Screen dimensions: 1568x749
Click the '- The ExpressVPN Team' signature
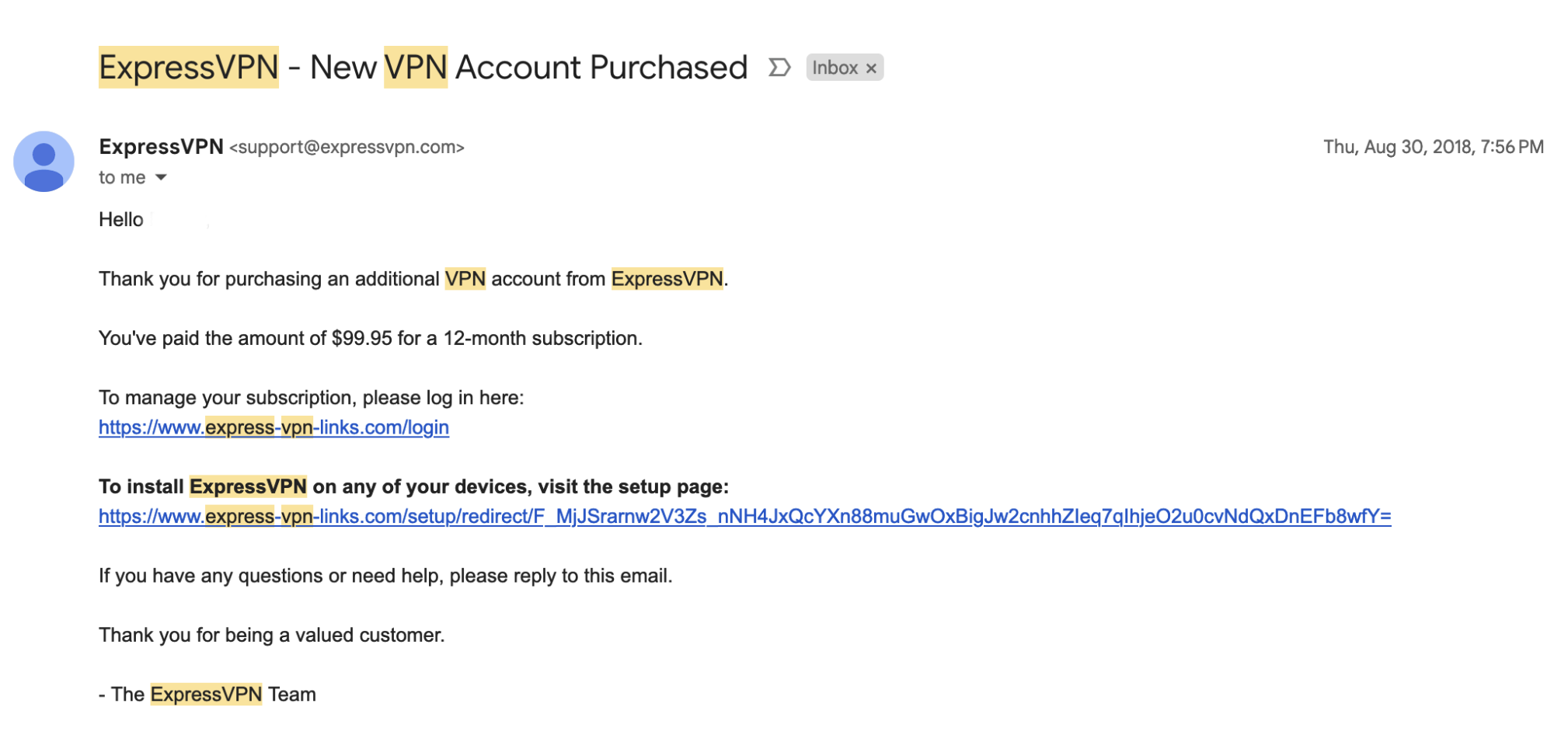pyautogui.click(x=207, y=694)
